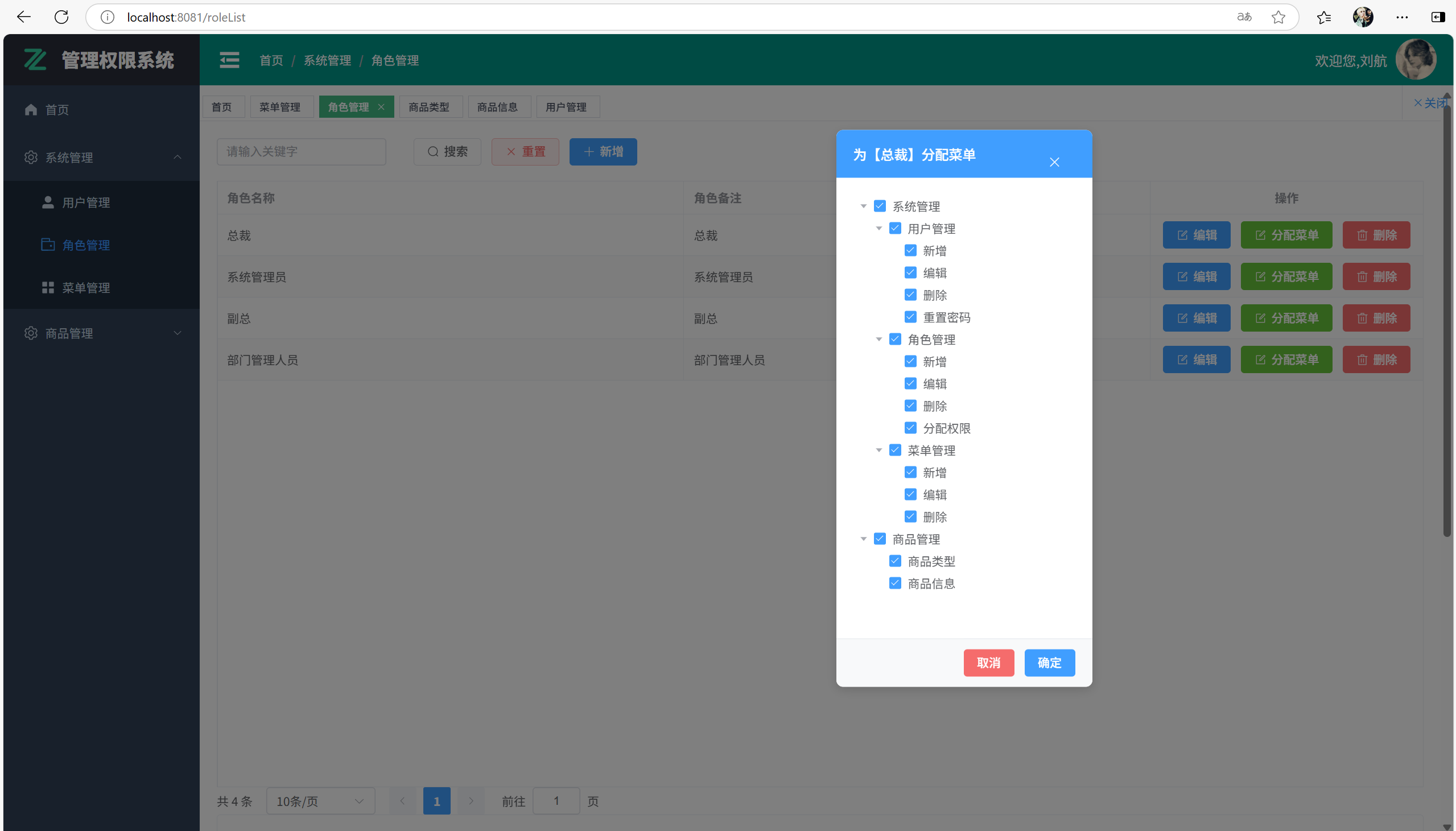Open the 10条/页 page size dropdown
Viewport: 1456px width, 831px height.
coord(320,801)
